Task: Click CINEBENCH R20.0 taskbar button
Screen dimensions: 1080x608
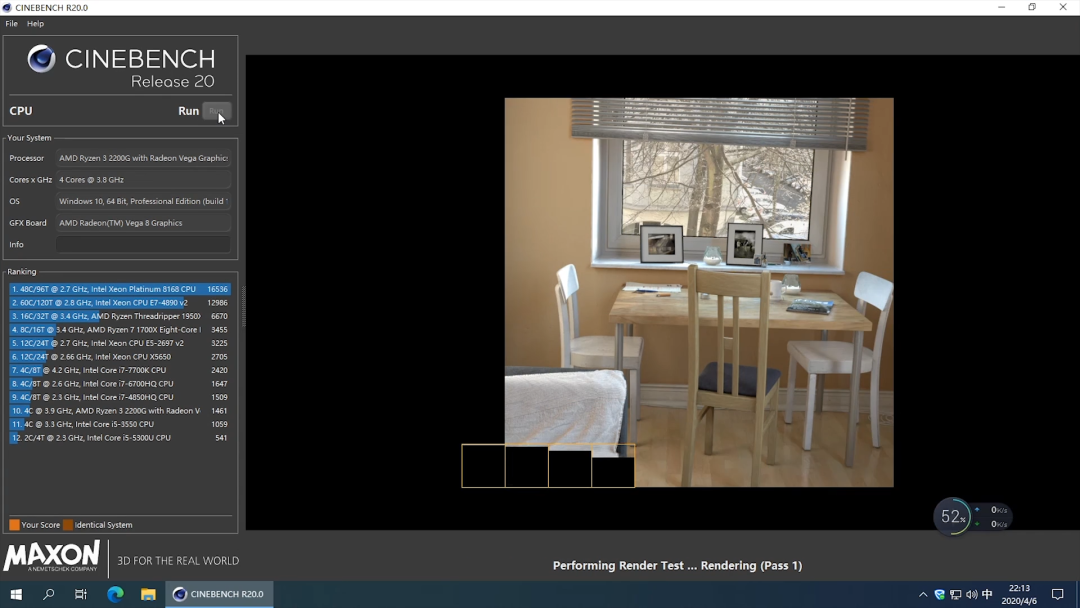Action: coord(219,594)
